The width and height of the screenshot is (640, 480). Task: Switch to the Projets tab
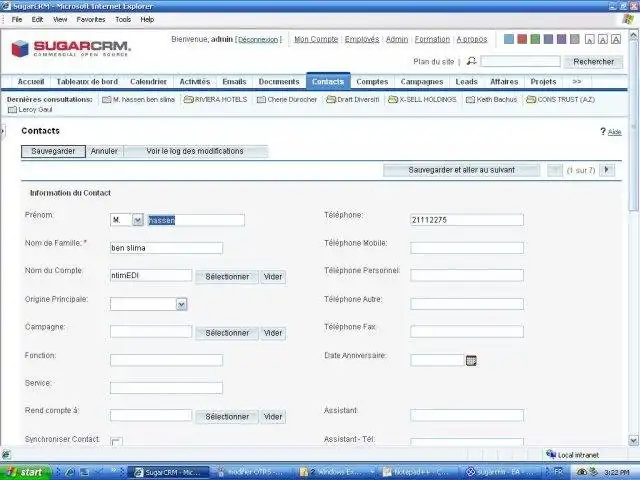pos(543,82)
